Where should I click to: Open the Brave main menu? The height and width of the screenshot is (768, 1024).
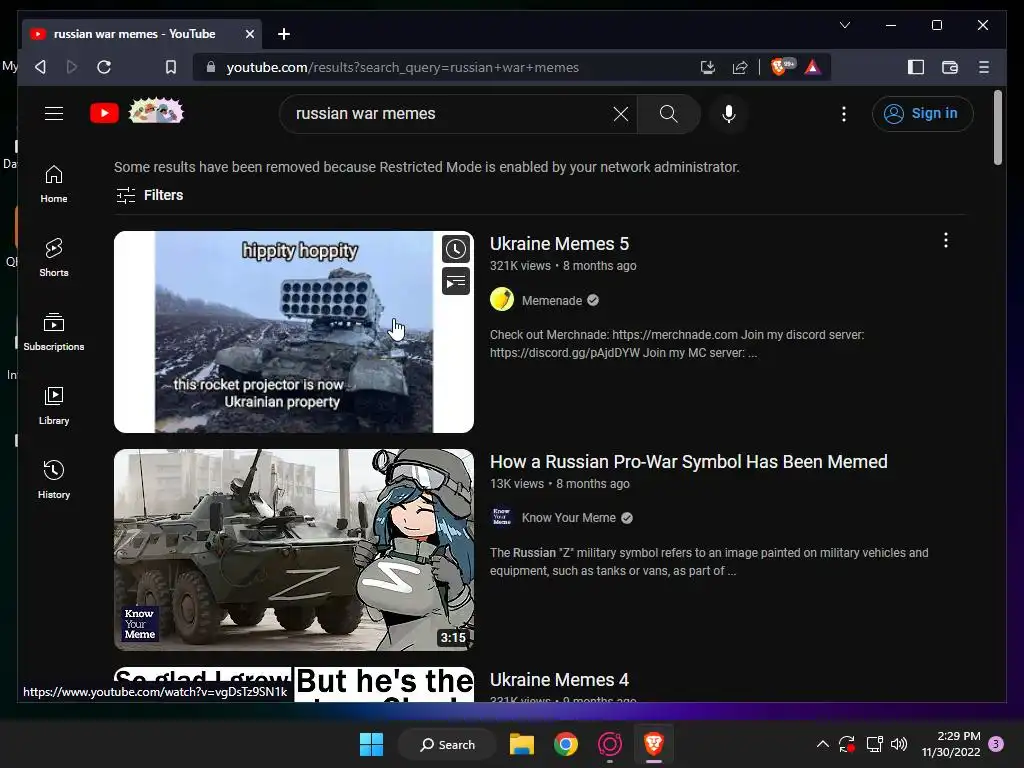pyautogui.click(x=984, y=67)
